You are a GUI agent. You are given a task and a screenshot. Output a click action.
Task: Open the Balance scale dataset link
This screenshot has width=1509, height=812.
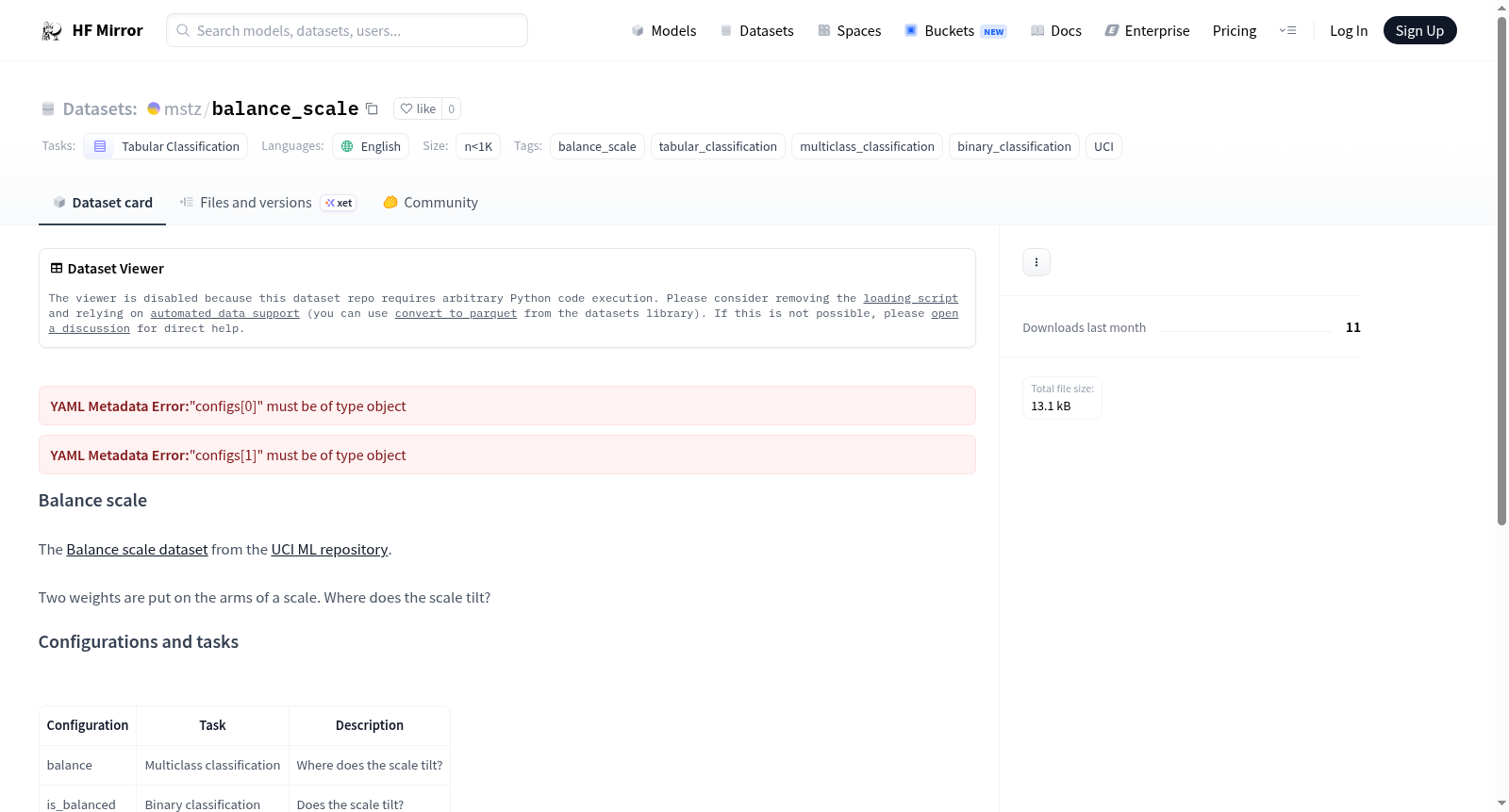tap(137, 549)
